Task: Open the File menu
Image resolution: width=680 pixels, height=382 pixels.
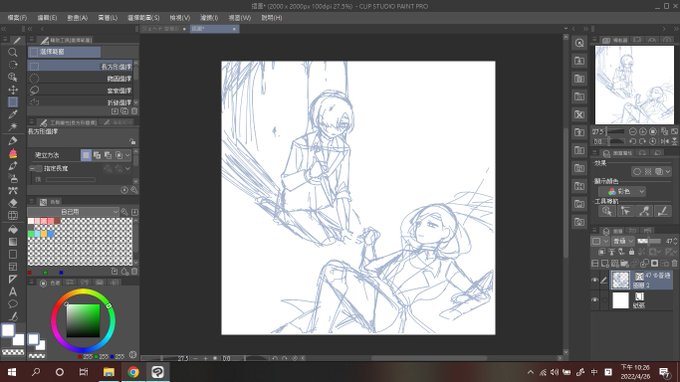Action: pyautogui.click(x=17, y=18)
